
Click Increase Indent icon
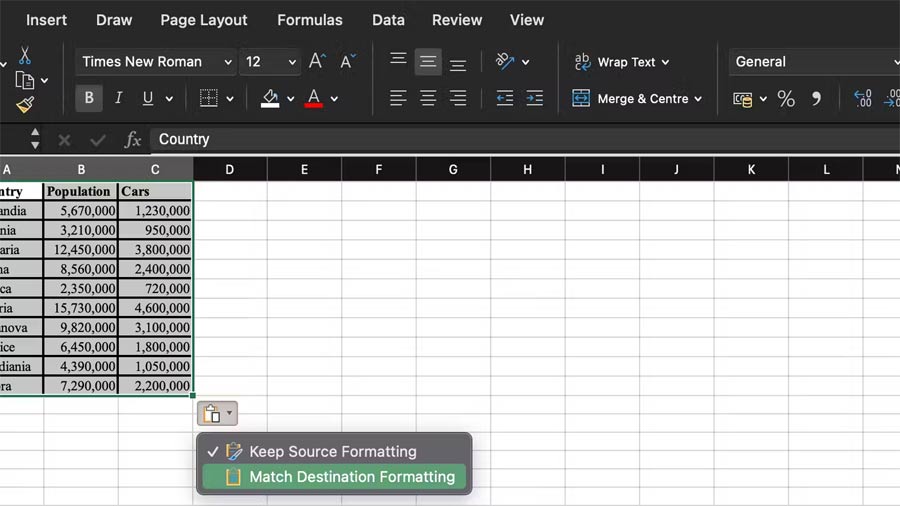click(534, 98)
